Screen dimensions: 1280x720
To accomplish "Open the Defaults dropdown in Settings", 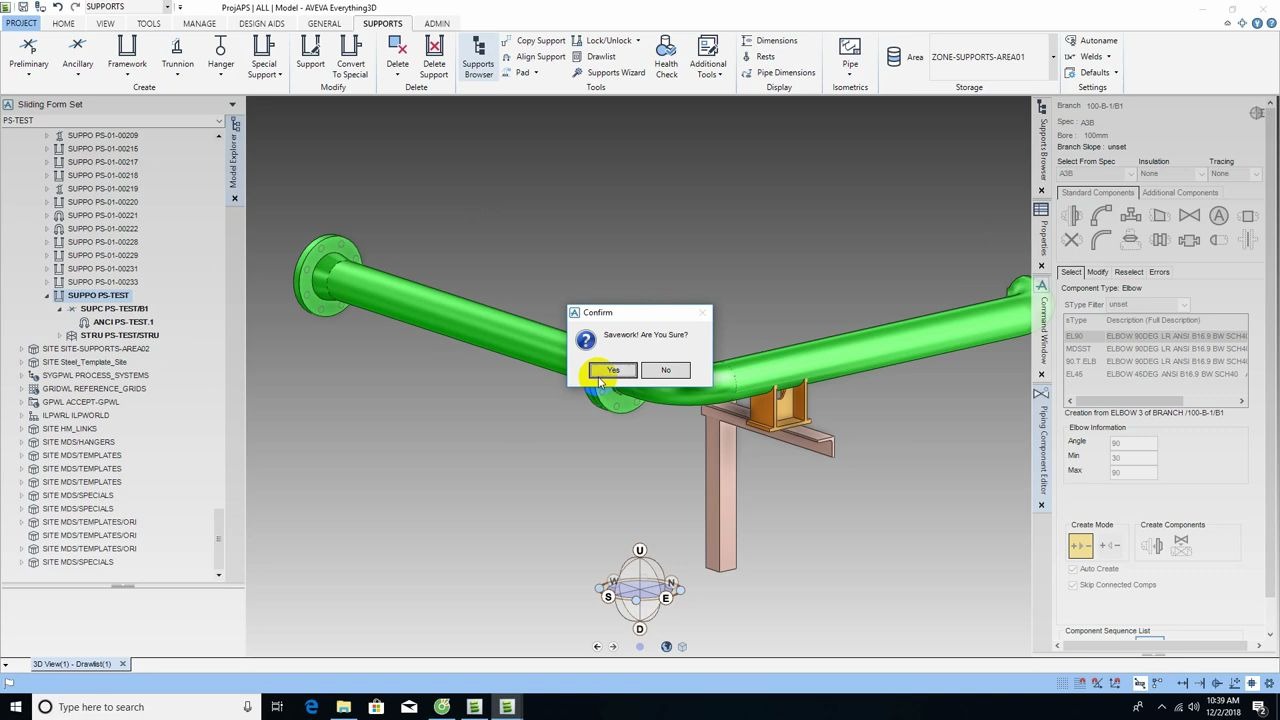I will (1094, 73).
